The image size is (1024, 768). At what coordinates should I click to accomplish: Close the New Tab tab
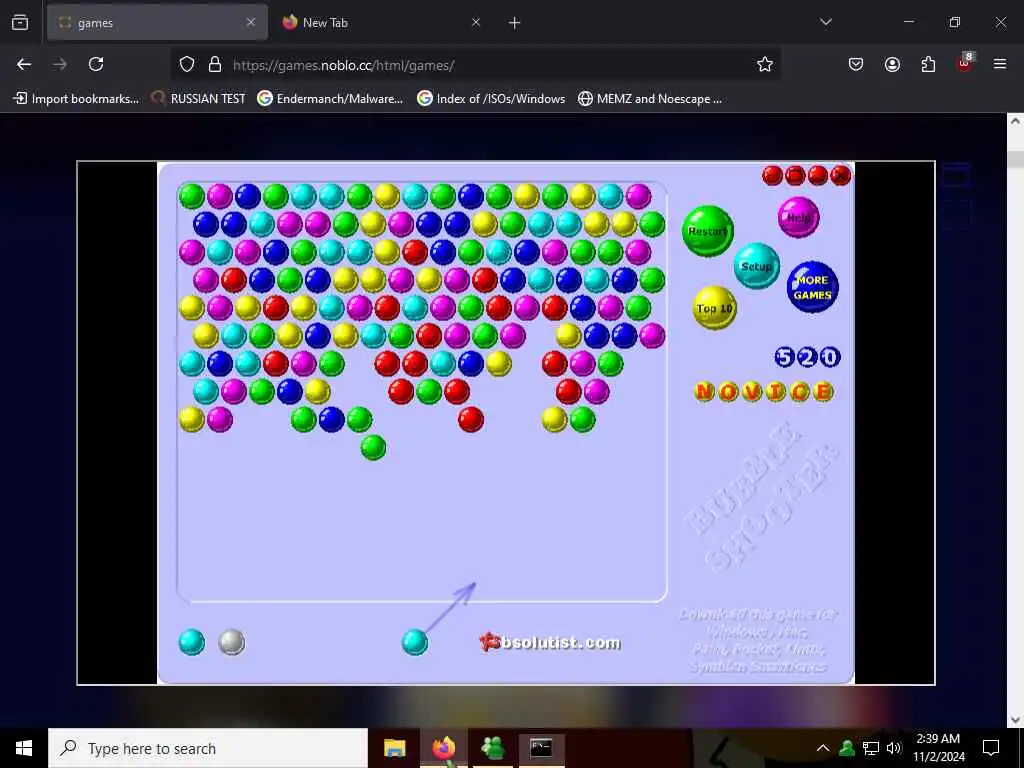pos(476,22)
